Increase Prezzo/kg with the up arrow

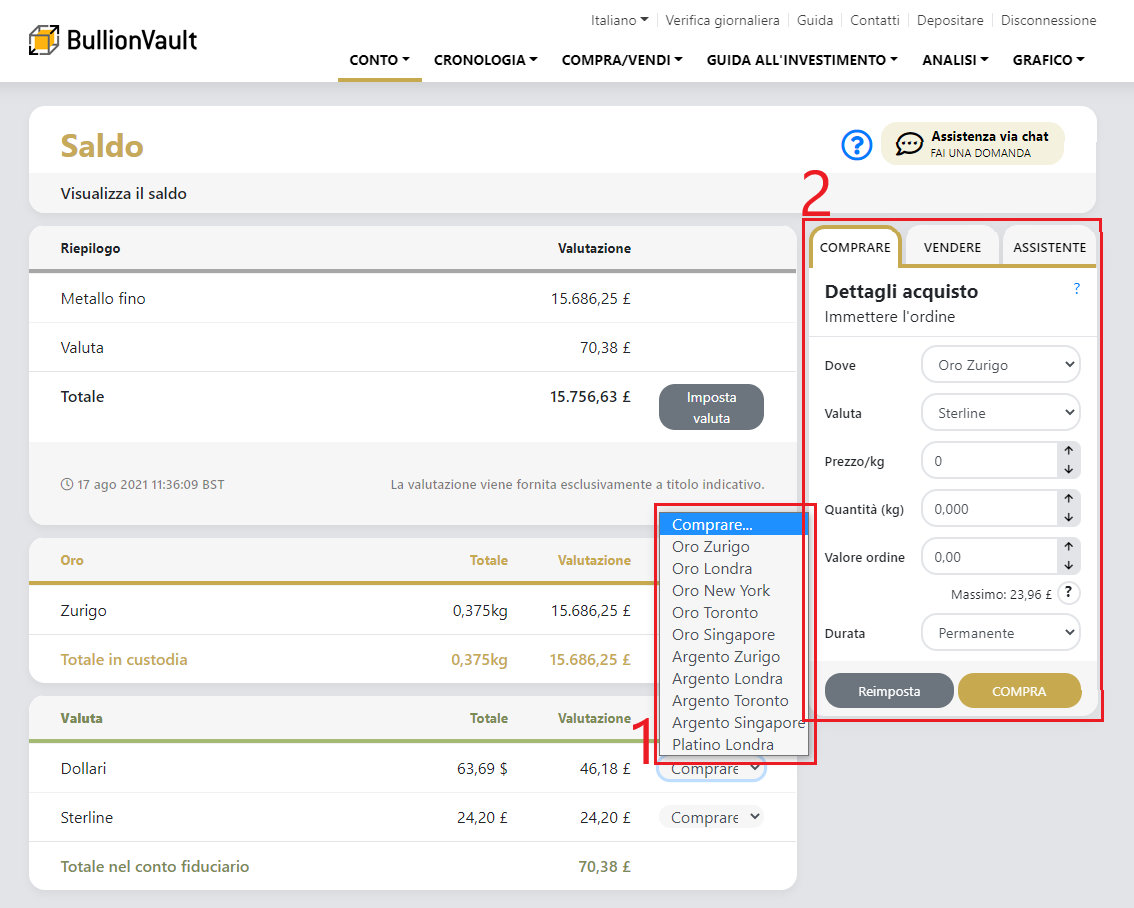(x=1069, y=451)
